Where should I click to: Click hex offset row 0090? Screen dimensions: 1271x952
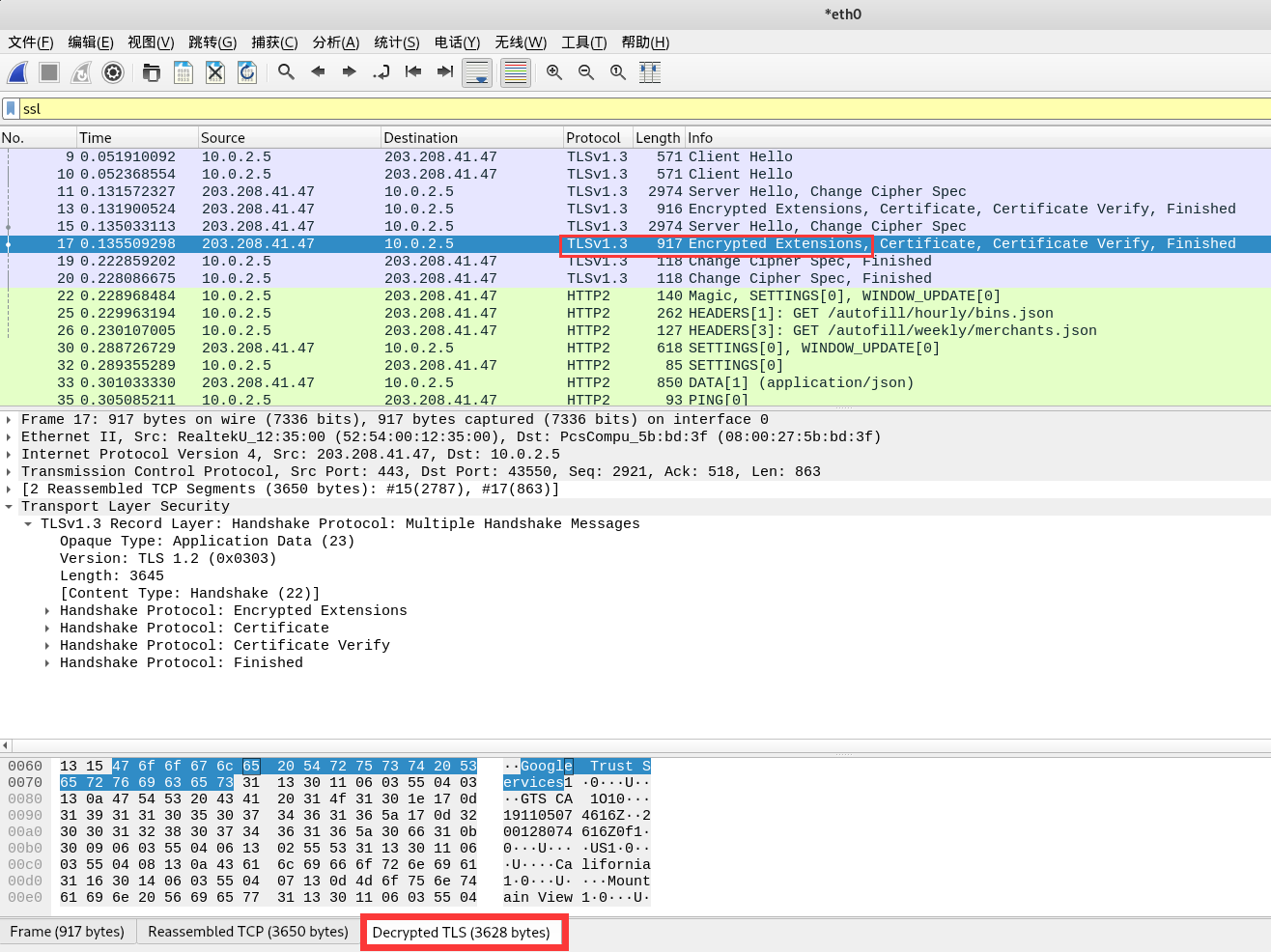tap(25, 816)
